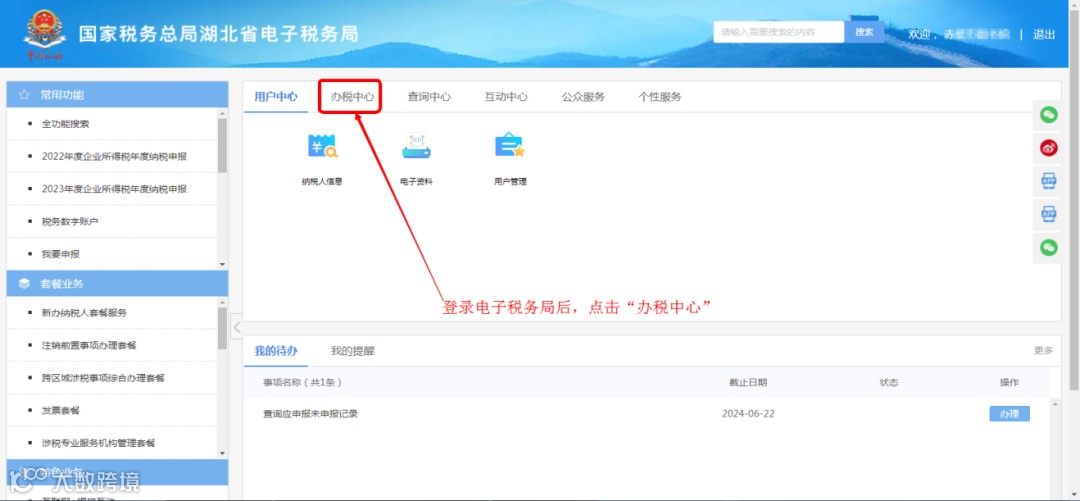1080x501 pixels.
Task: Click the 常用功能 list scroll-down arrow
Action: click(x=222, y=264)
